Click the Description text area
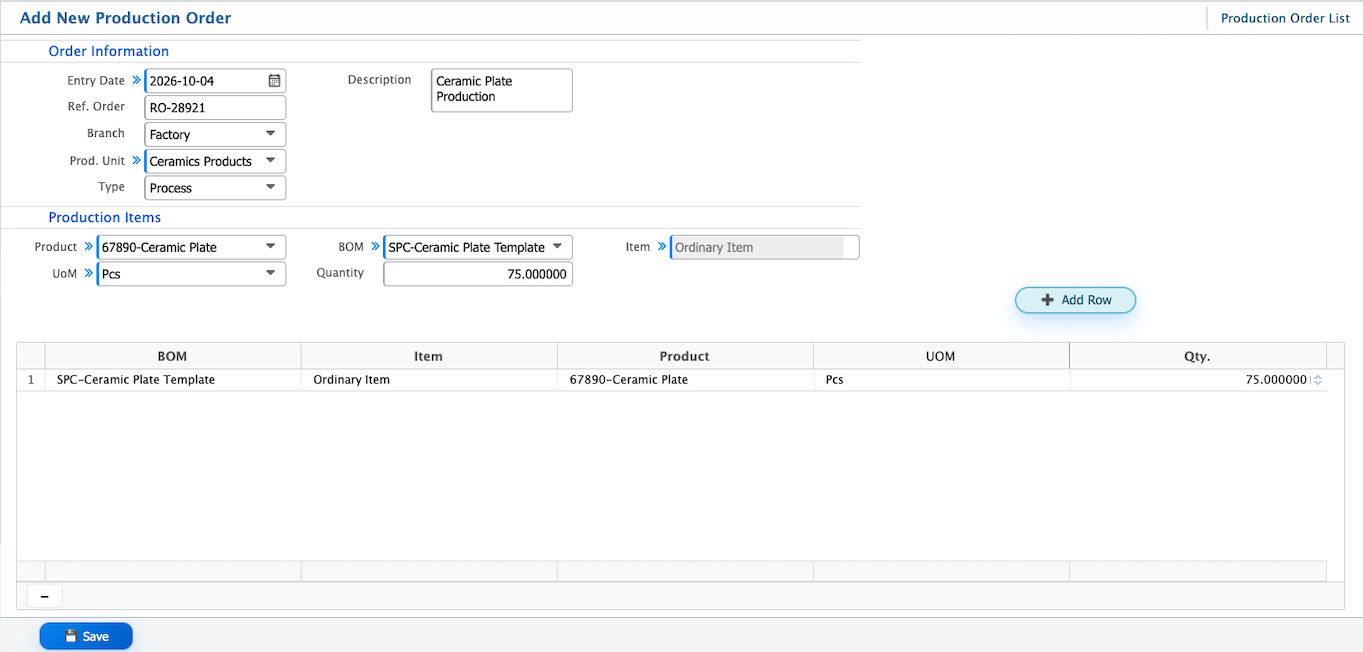The width and height of the screenshot is (1363, 652). tap(502, 90)
